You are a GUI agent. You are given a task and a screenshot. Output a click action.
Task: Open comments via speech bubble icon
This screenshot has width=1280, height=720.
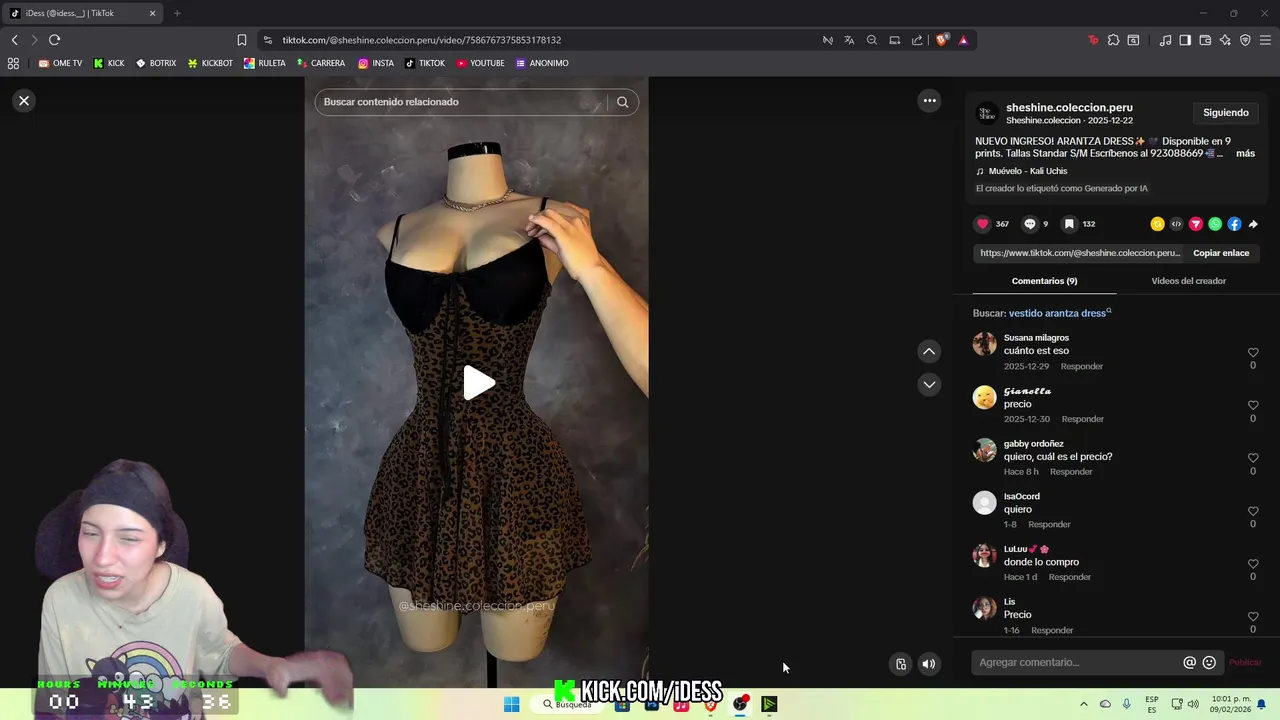point(1029,224)
